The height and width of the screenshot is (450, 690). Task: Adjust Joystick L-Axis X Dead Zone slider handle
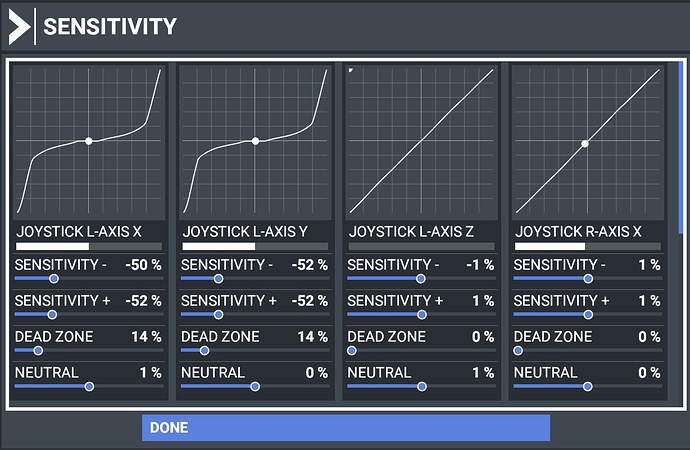38,351
